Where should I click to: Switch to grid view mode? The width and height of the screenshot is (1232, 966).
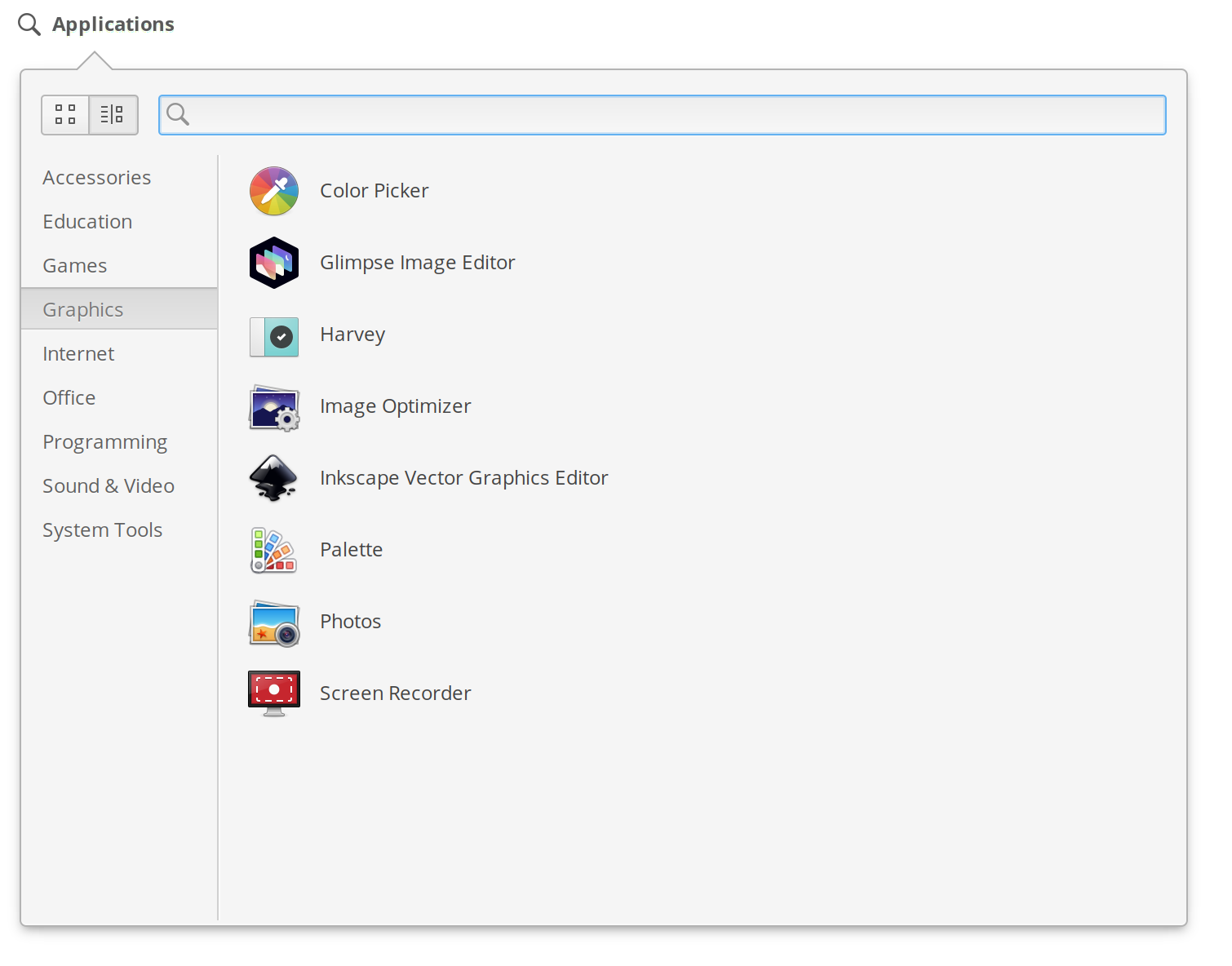[x=65, y=114]
